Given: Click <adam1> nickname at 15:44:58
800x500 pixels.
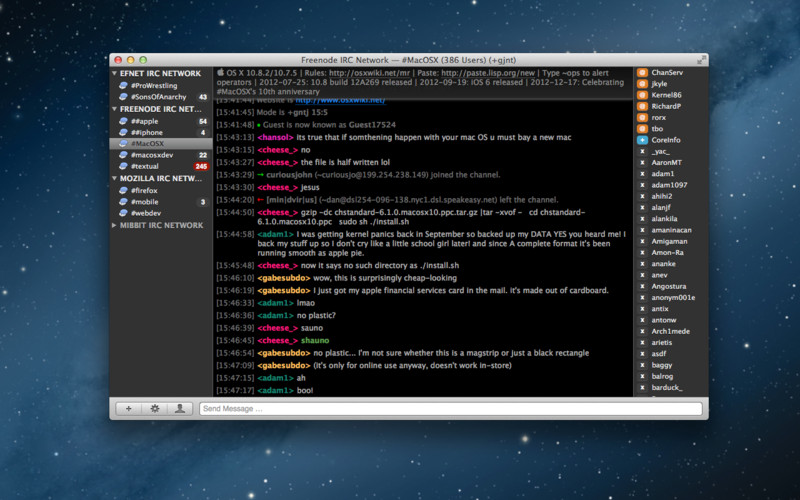Looking at the screenshot, I should pyautogui.click(x=276, y=234).
